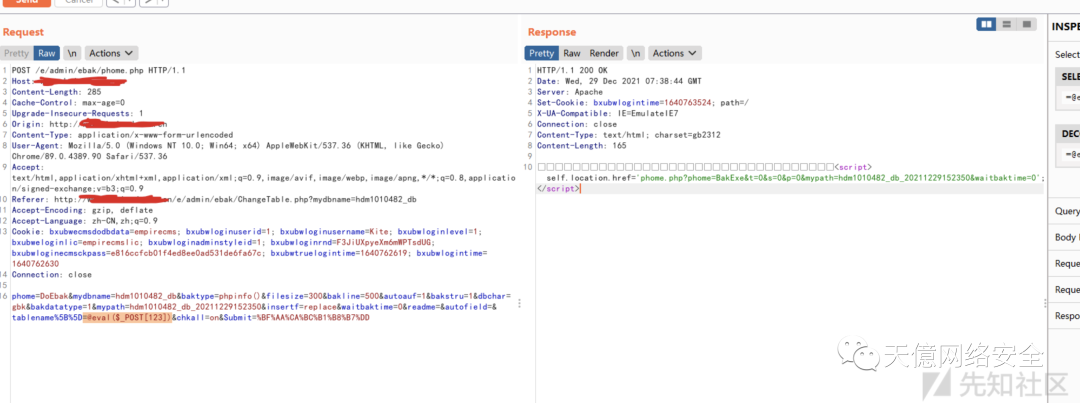Click the User-Agent Mozilla/5.0 header line
The image size is (1080, 403).
[227, 151]
